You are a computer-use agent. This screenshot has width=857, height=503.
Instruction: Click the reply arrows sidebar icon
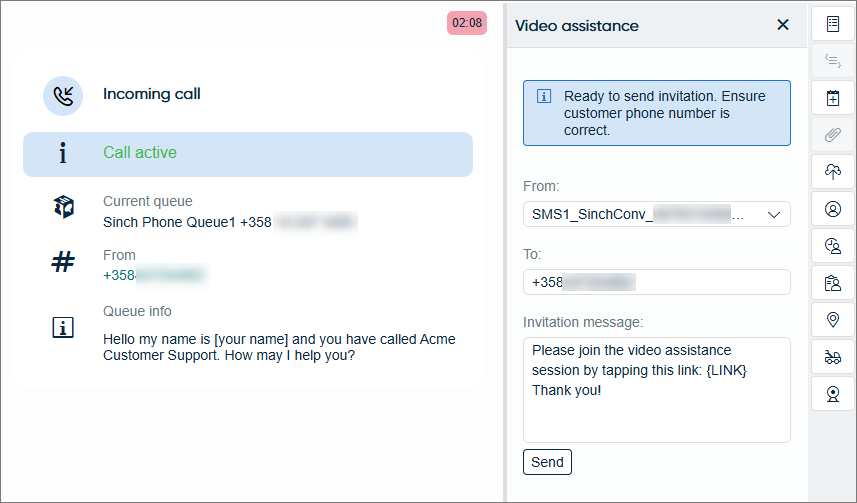(x=832, y=61)
